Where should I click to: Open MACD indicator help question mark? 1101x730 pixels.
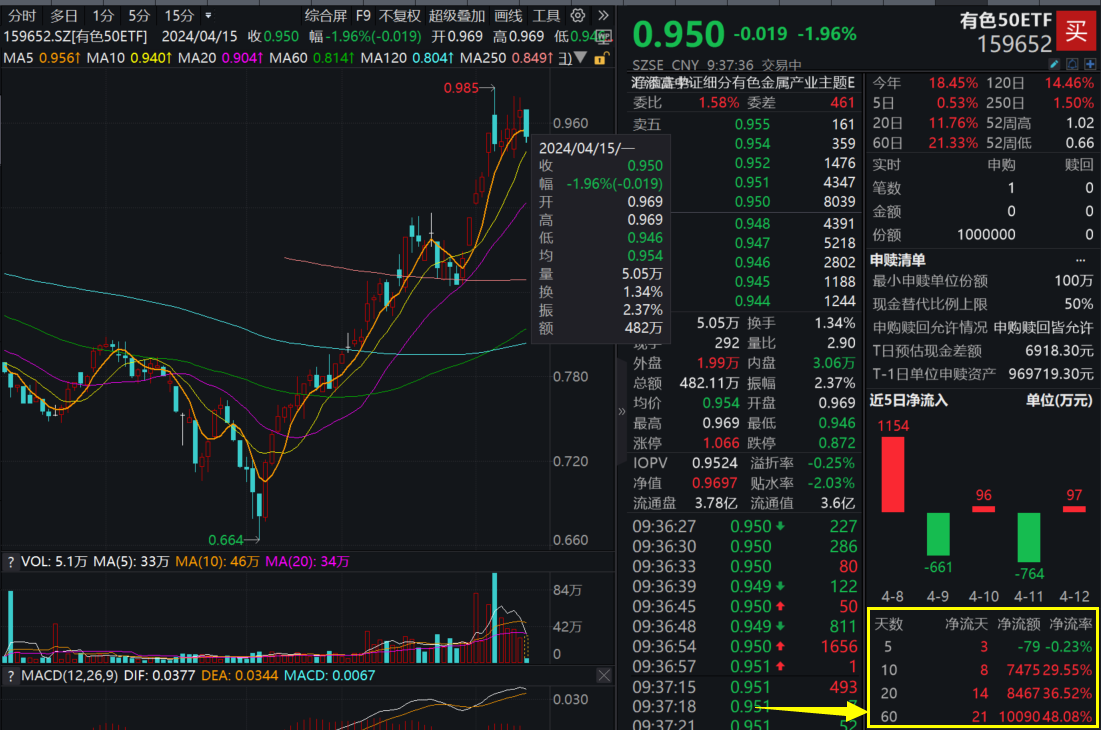click(x=10, y=676)
